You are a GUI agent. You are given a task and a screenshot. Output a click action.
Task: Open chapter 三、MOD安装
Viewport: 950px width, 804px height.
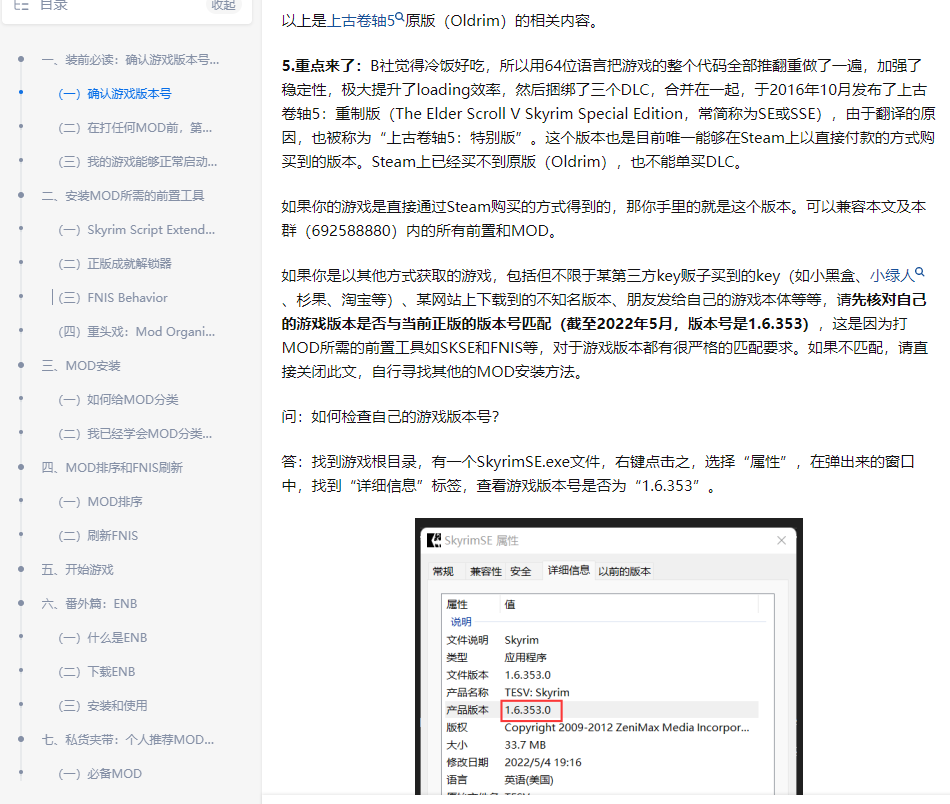tap(83, 365)
